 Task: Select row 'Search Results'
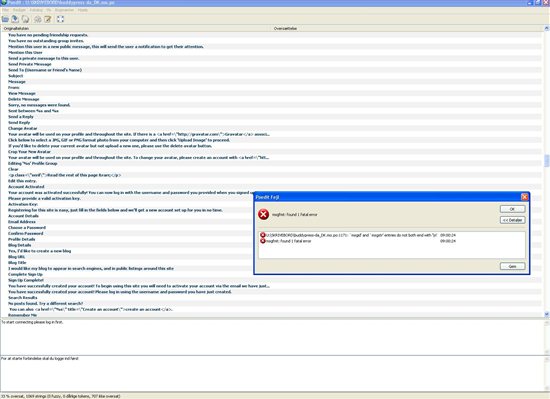point(272,298)
